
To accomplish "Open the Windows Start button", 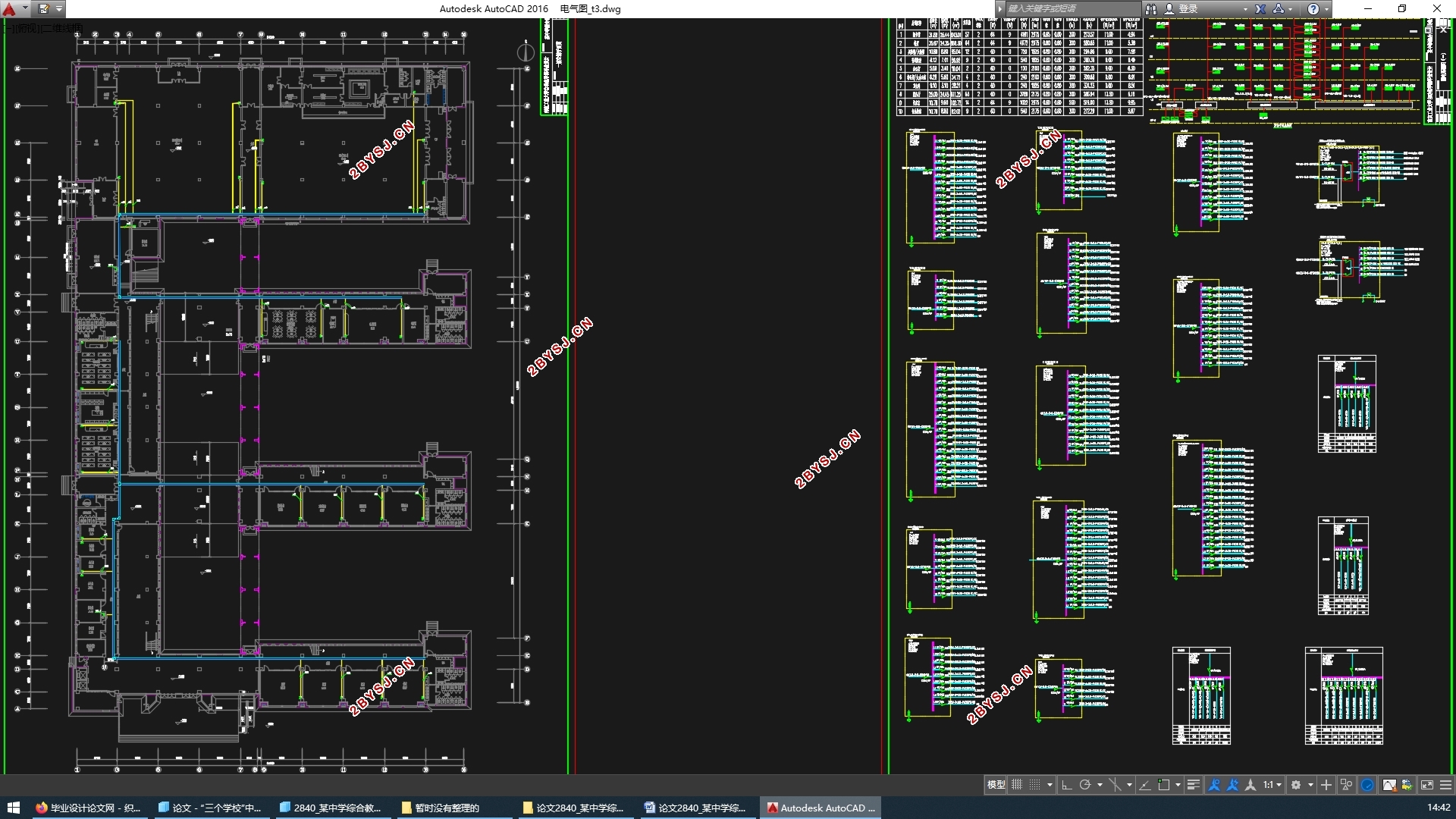I will [13, 808].
